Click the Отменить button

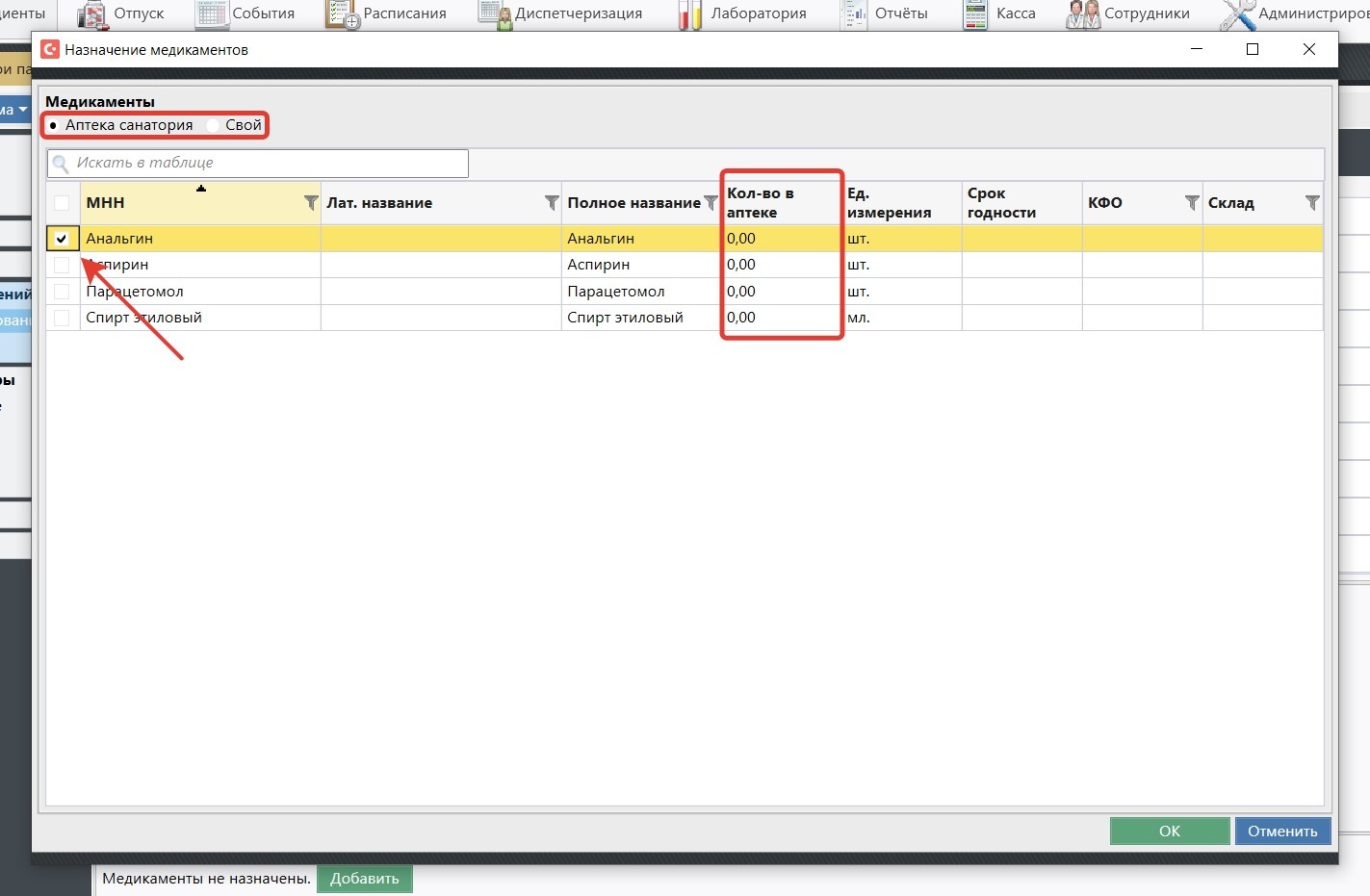pos(1282,831)
